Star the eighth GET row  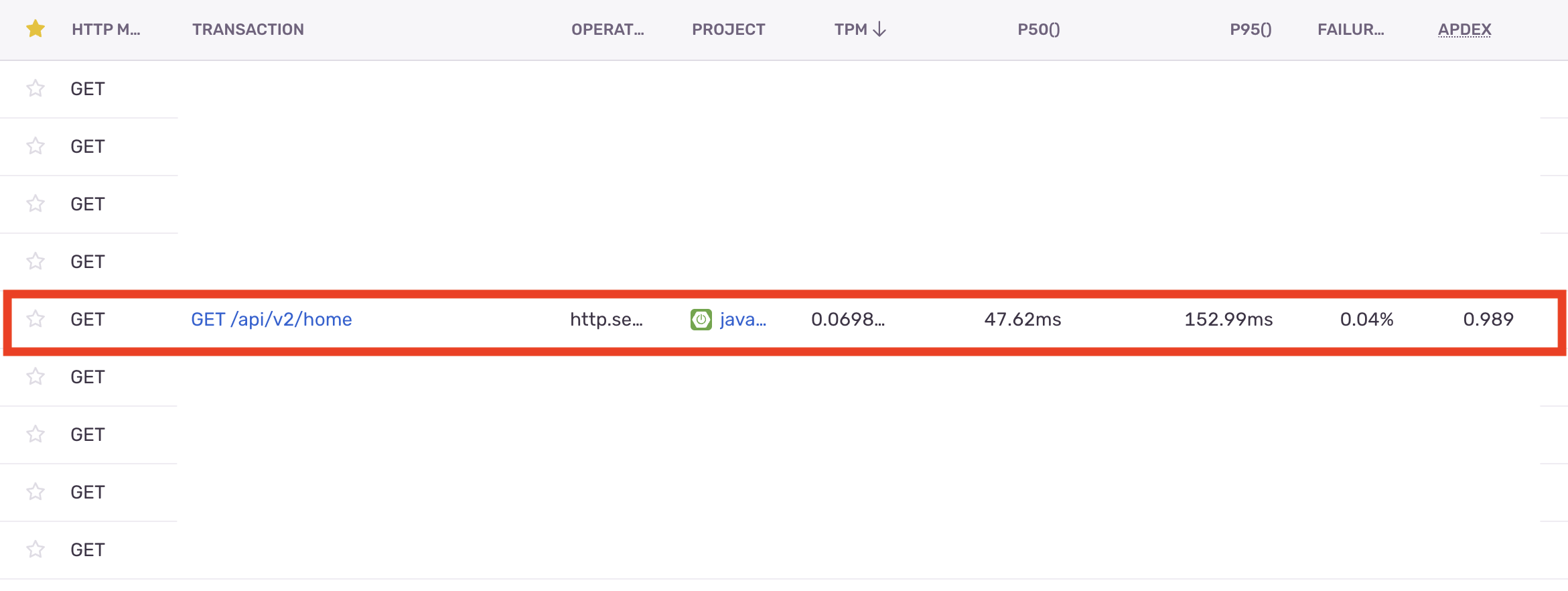(x=35, y=492)
